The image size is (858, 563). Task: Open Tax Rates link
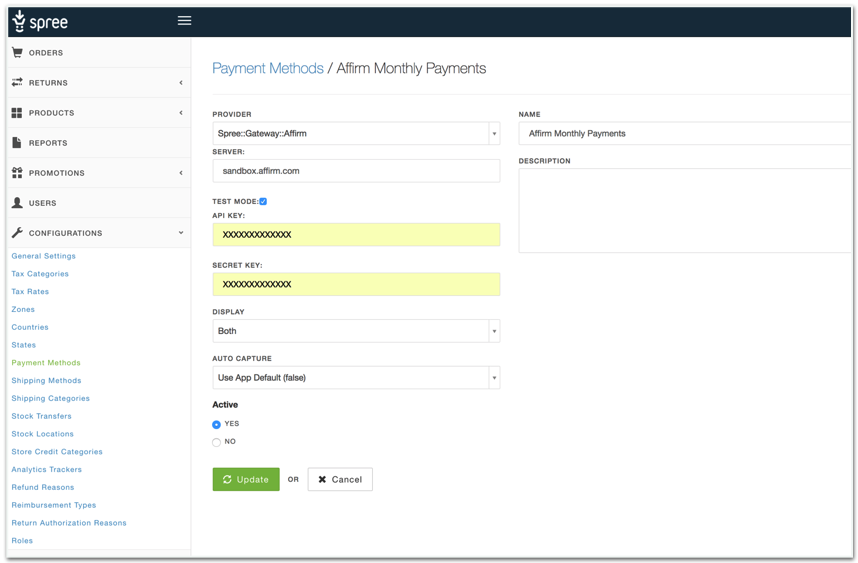30,292
